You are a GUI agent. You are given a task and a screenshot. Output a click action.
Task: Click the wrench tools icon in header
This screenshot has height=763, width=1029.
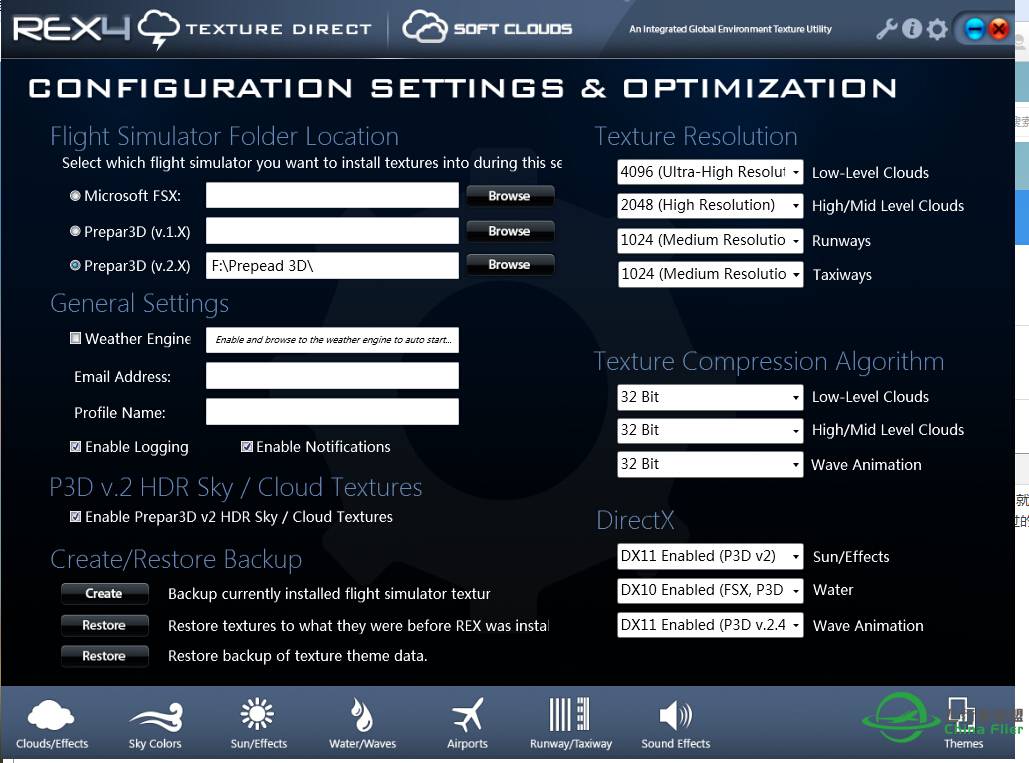pyautogui.click(x=886, y=29)
